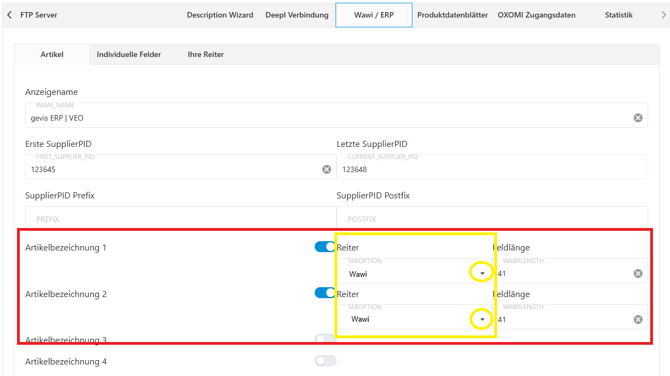Disable the Artikelbezeichnung 2 switch
670x376 pixels.
coord(325,293)
